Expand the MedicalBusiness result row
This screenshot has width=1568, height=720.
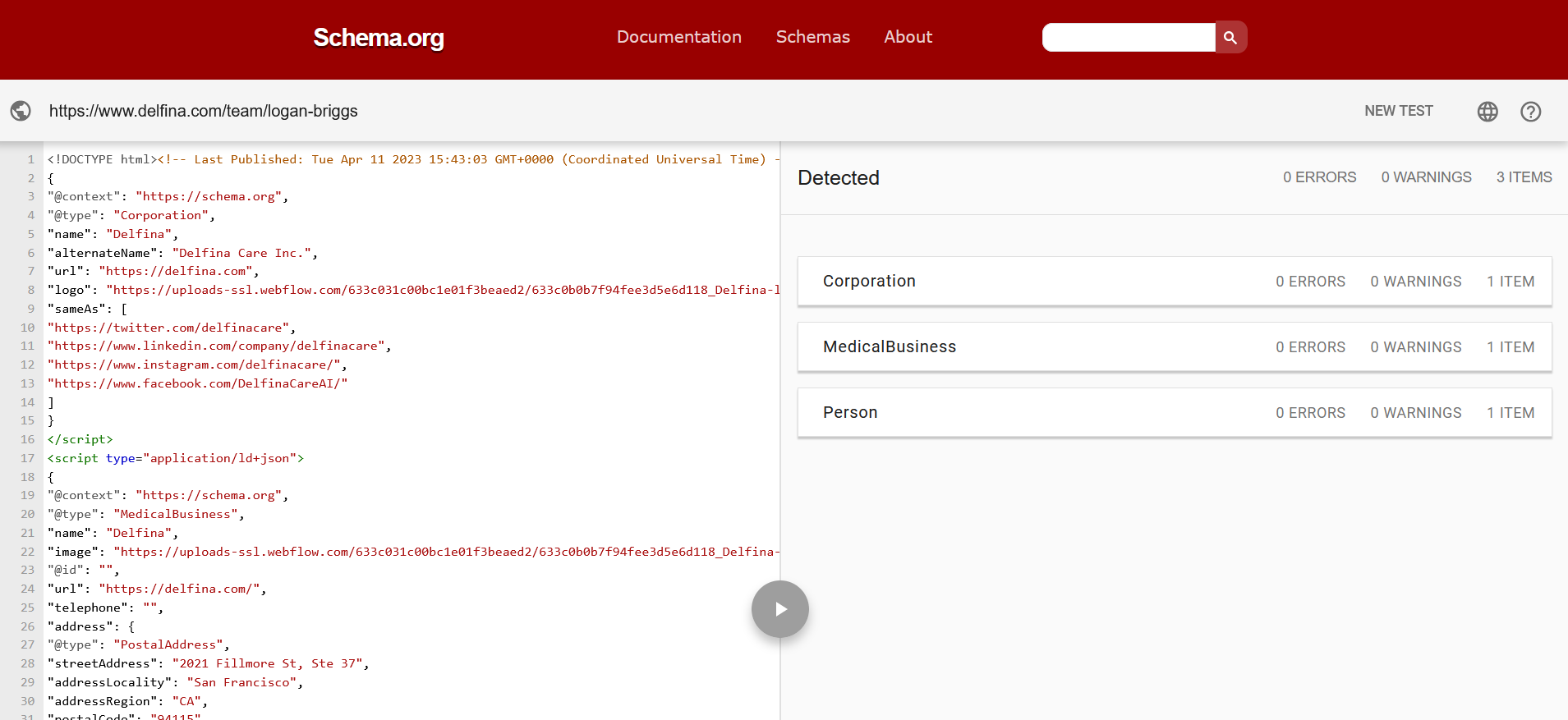(1175, 347)
